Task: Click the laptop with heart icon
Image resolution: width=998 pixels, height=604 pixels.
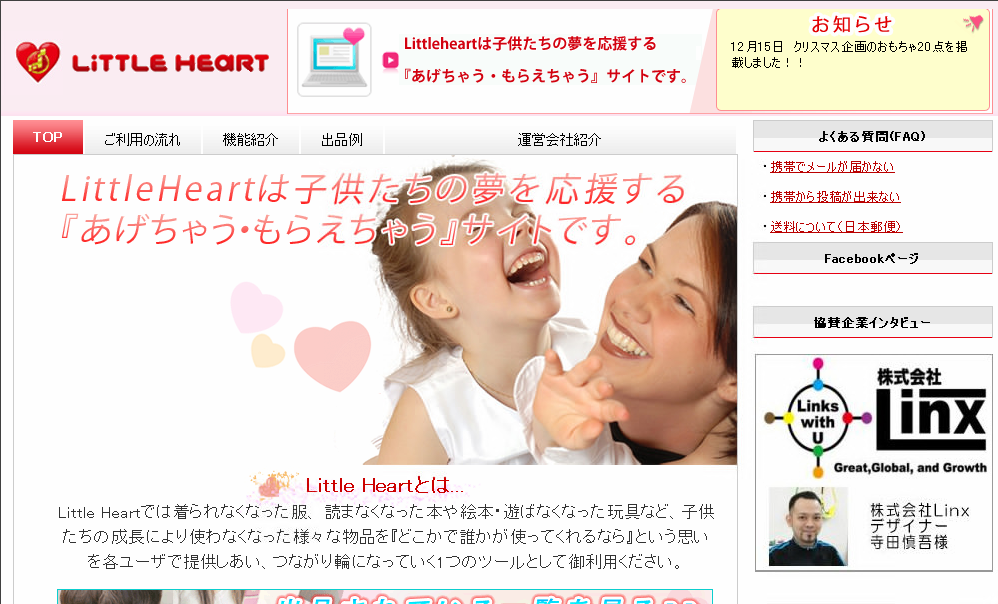Action: [x=335, y=60]
